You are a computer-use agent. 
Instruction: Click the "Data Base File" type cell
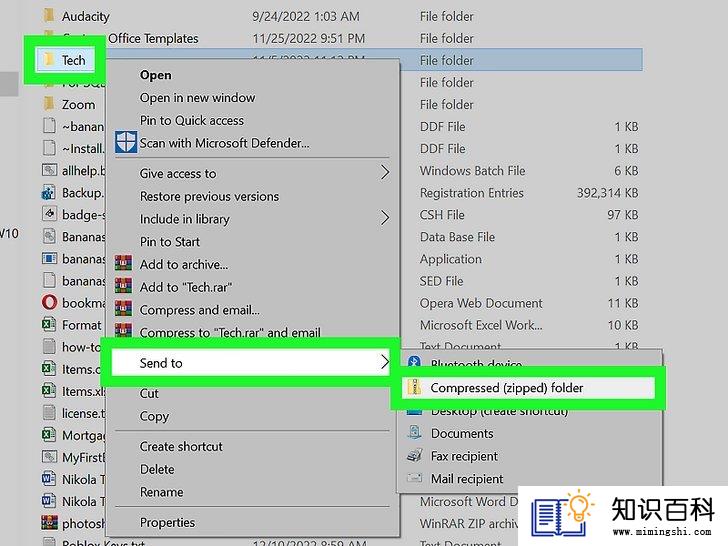(457, 237)
